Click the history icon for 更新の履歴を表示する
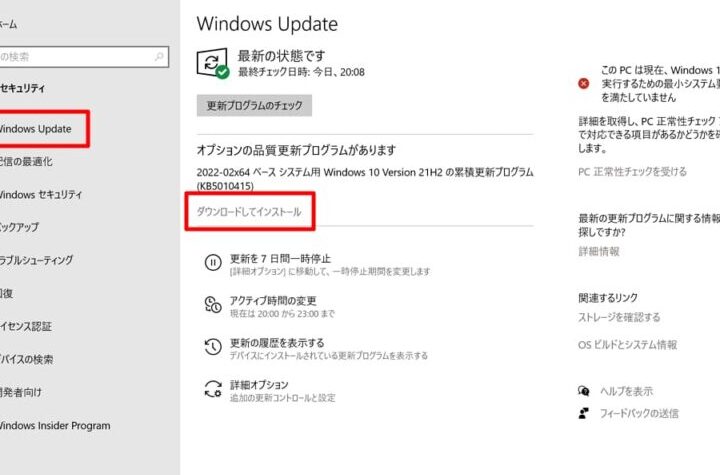This screenshot has width=720, height=475. (x=212, y=347)
